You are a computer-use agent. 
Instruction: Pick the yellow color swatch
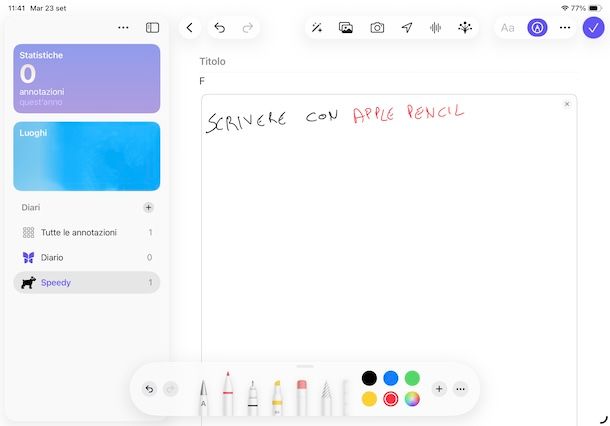[x=369, y=399]
